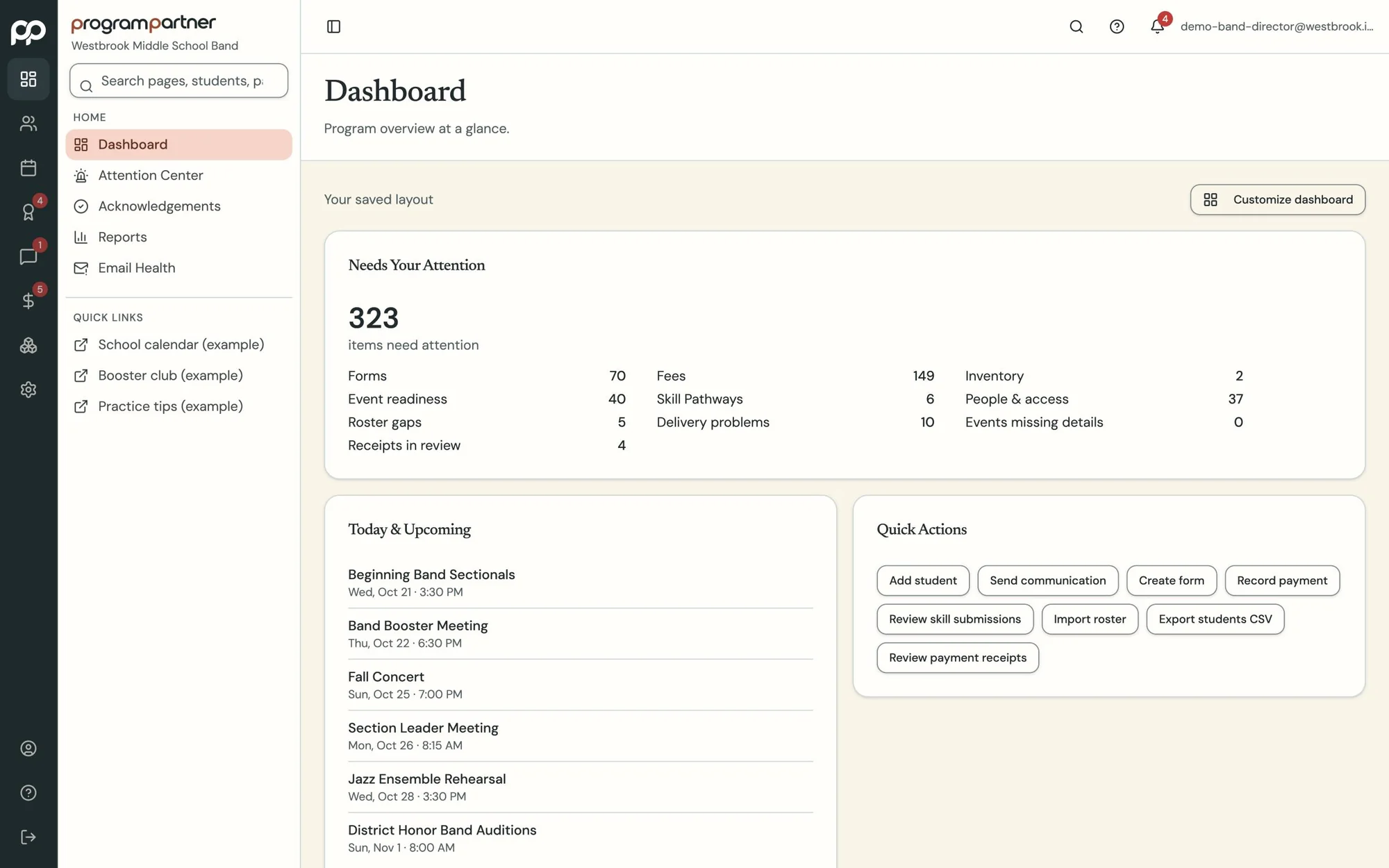Click the Customize dashboard button
Viewport: 1389px width, 868px height.
[x=1278, y=200]
